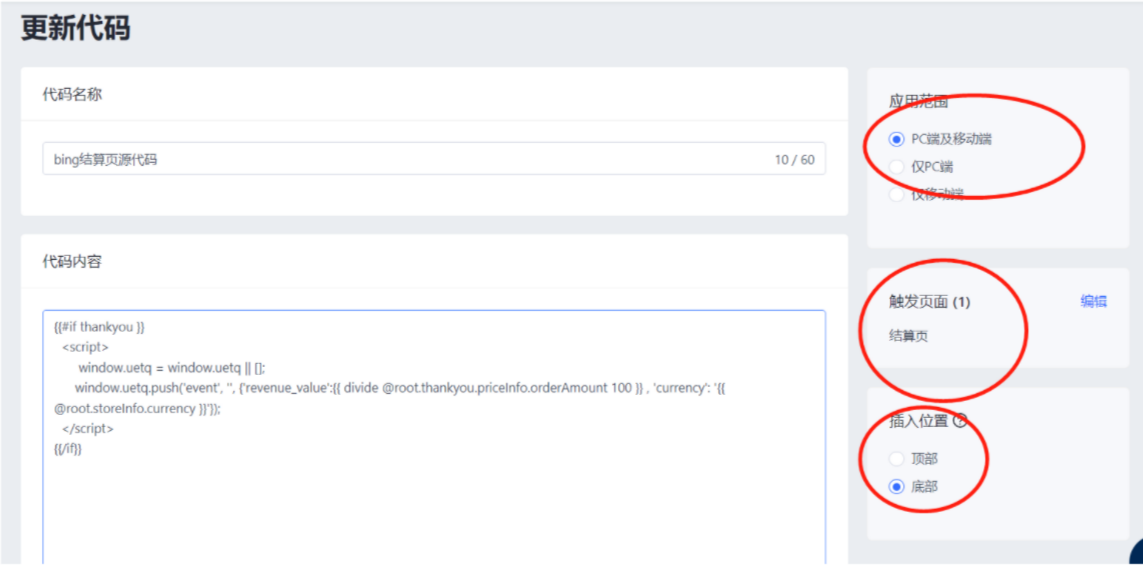Click the 更新代码 page heading
The width and height of the screenshot is (1143, 565).
click(x=76, y=29)
